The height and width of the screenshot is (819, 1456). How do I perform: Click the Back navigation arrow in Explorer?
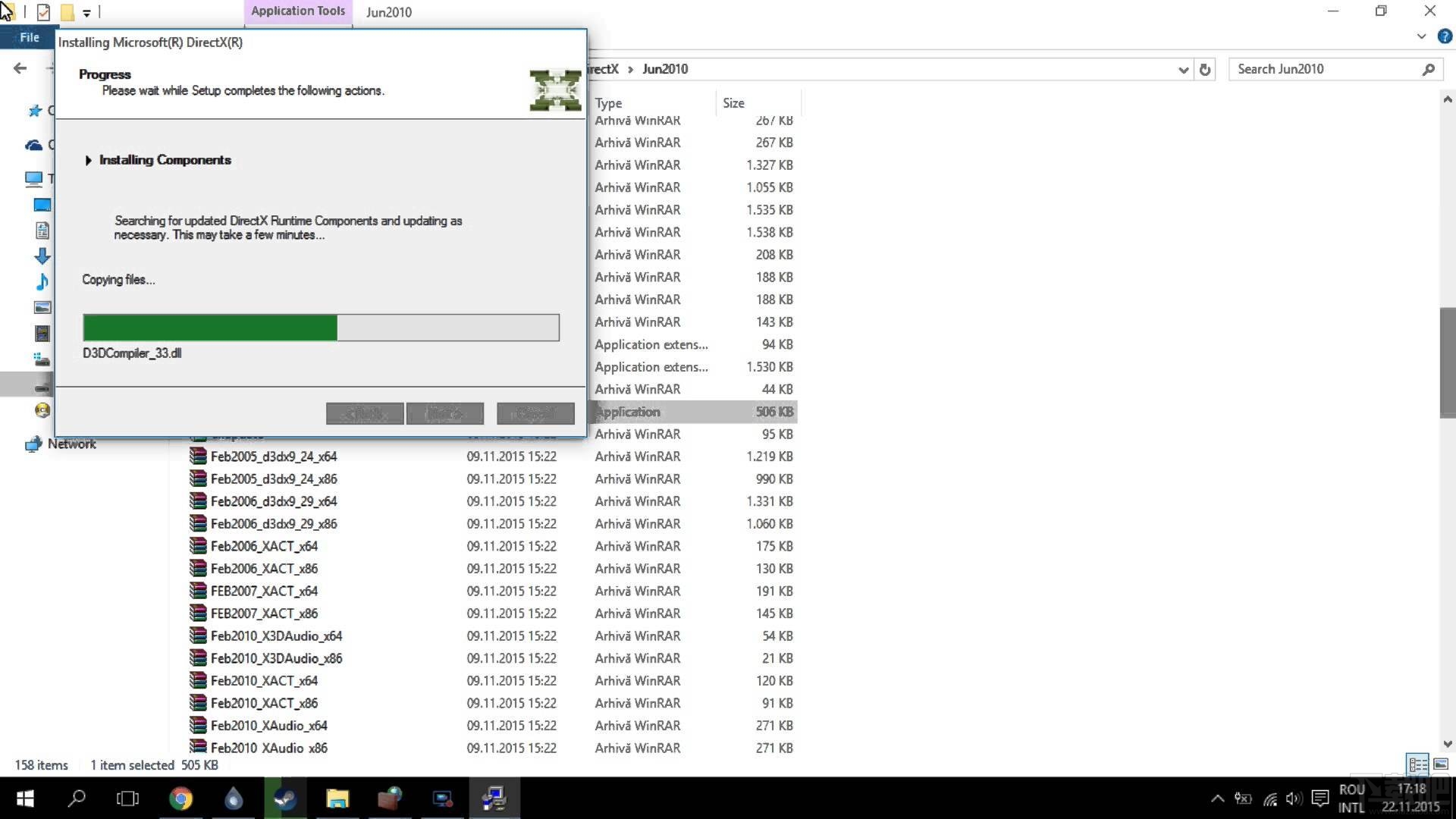[20, 67]
